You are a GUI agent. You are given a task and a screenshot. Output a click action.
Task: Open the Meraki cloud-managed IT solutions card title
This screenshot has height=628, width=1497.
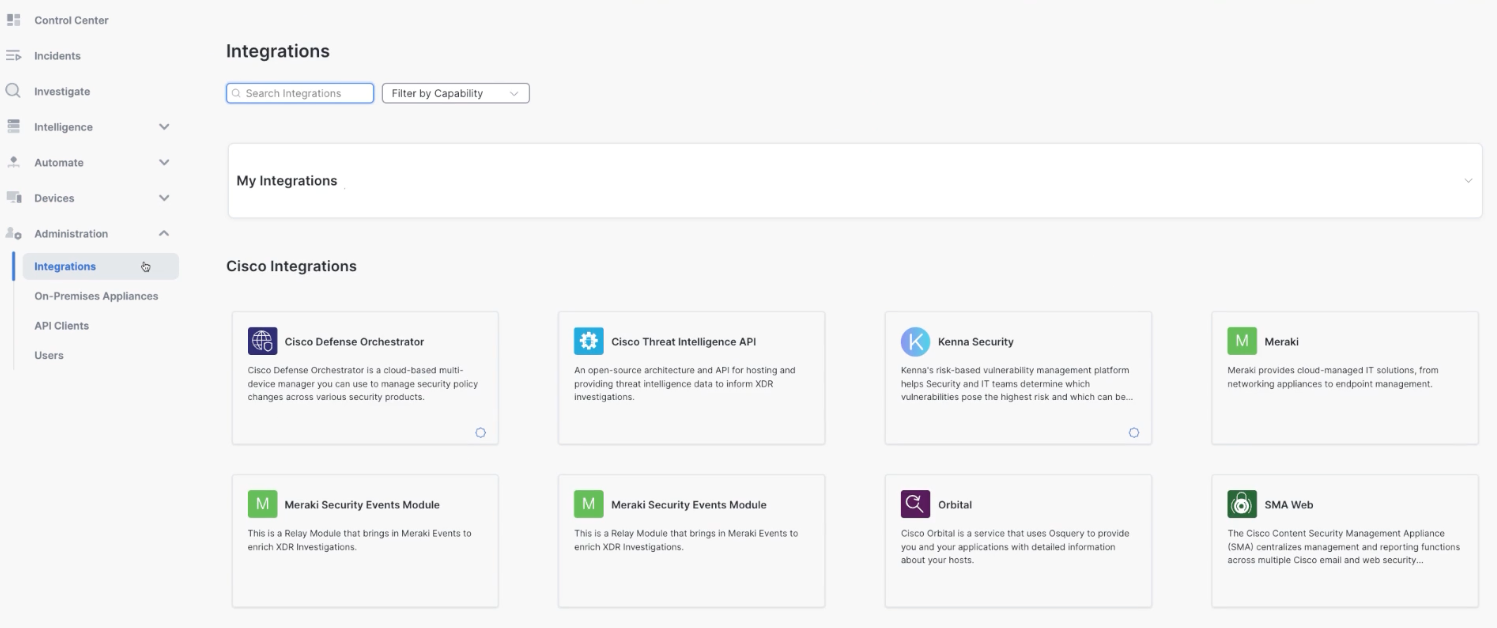[1281, 341]
